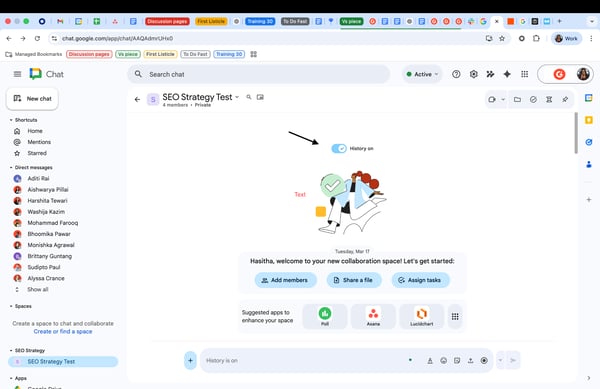This screenshot has height=389, width=600.
Task: Bookmark this page with star icon
Action: [502, 38]
